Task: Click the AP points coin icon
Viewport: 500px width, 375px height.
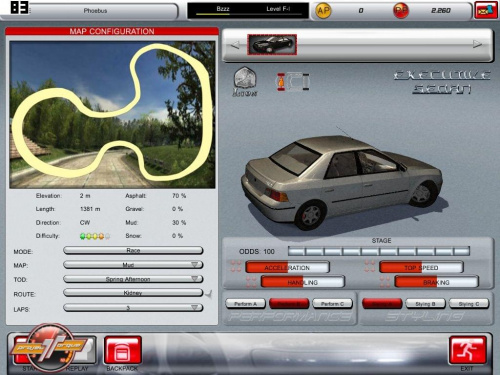Action: [x=323, y=11]
